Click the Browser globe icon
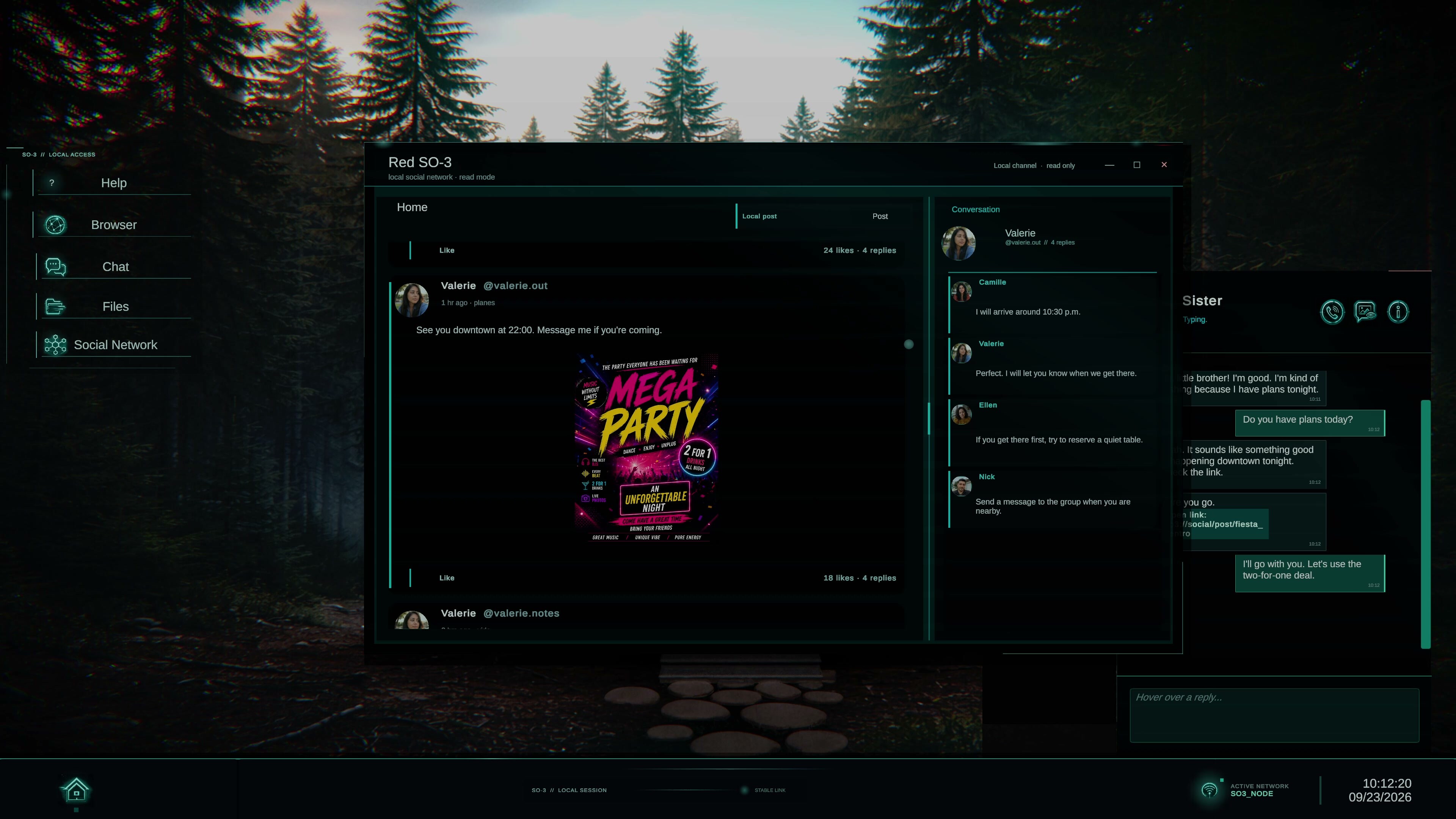 55,225
